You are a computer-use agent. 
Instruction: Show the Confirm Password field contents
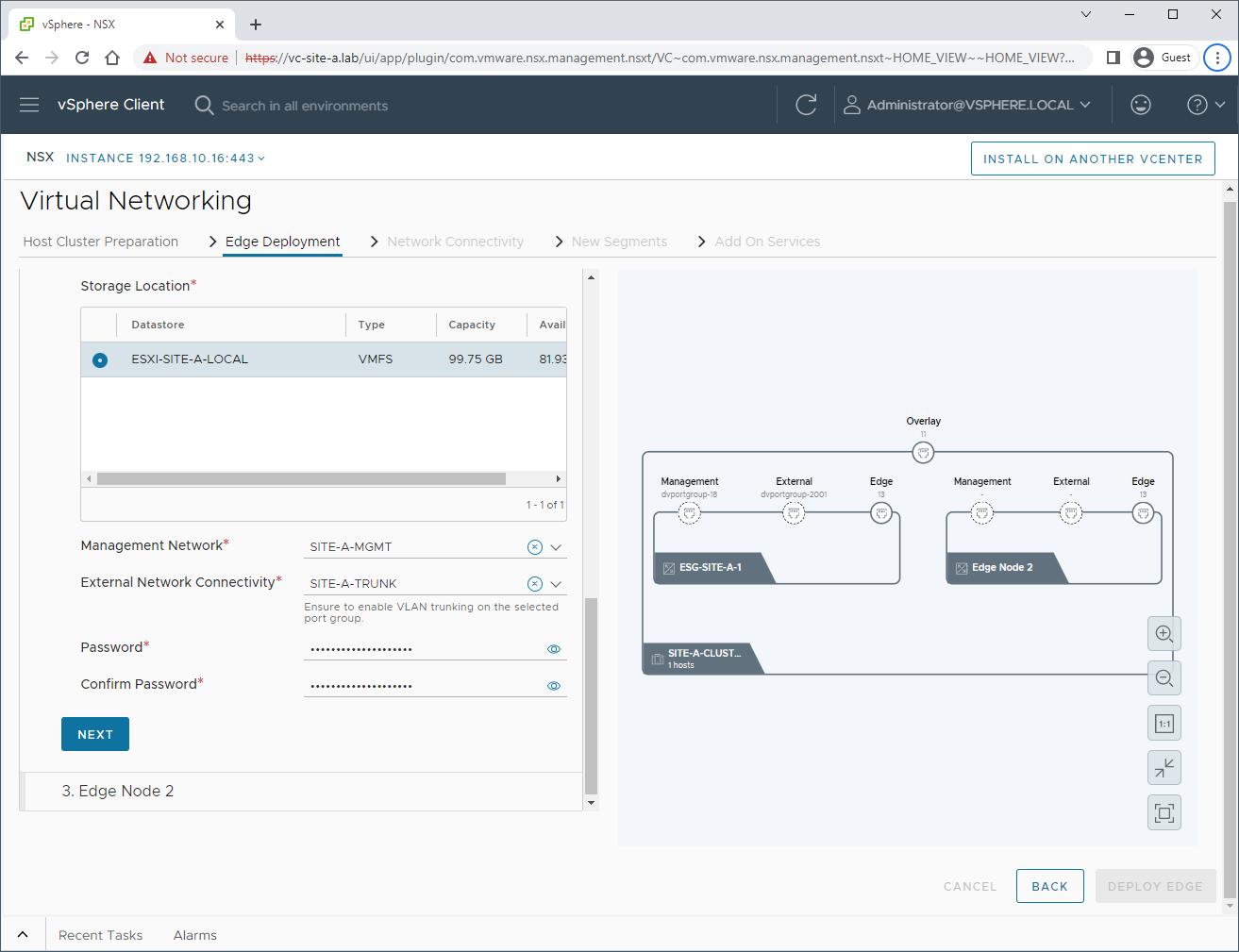(554, 686)
